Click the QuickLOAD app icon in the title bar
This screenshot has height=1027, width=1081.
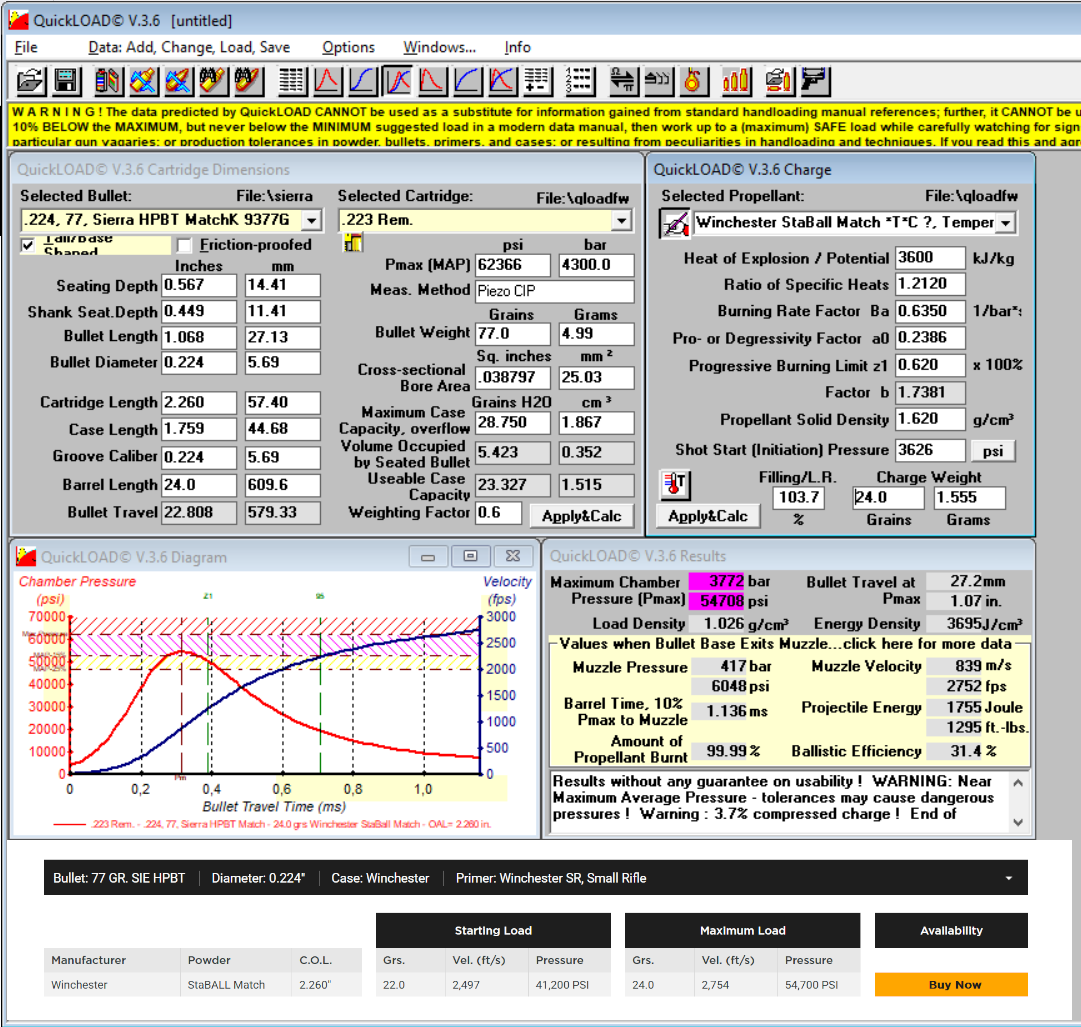[19, 20]
